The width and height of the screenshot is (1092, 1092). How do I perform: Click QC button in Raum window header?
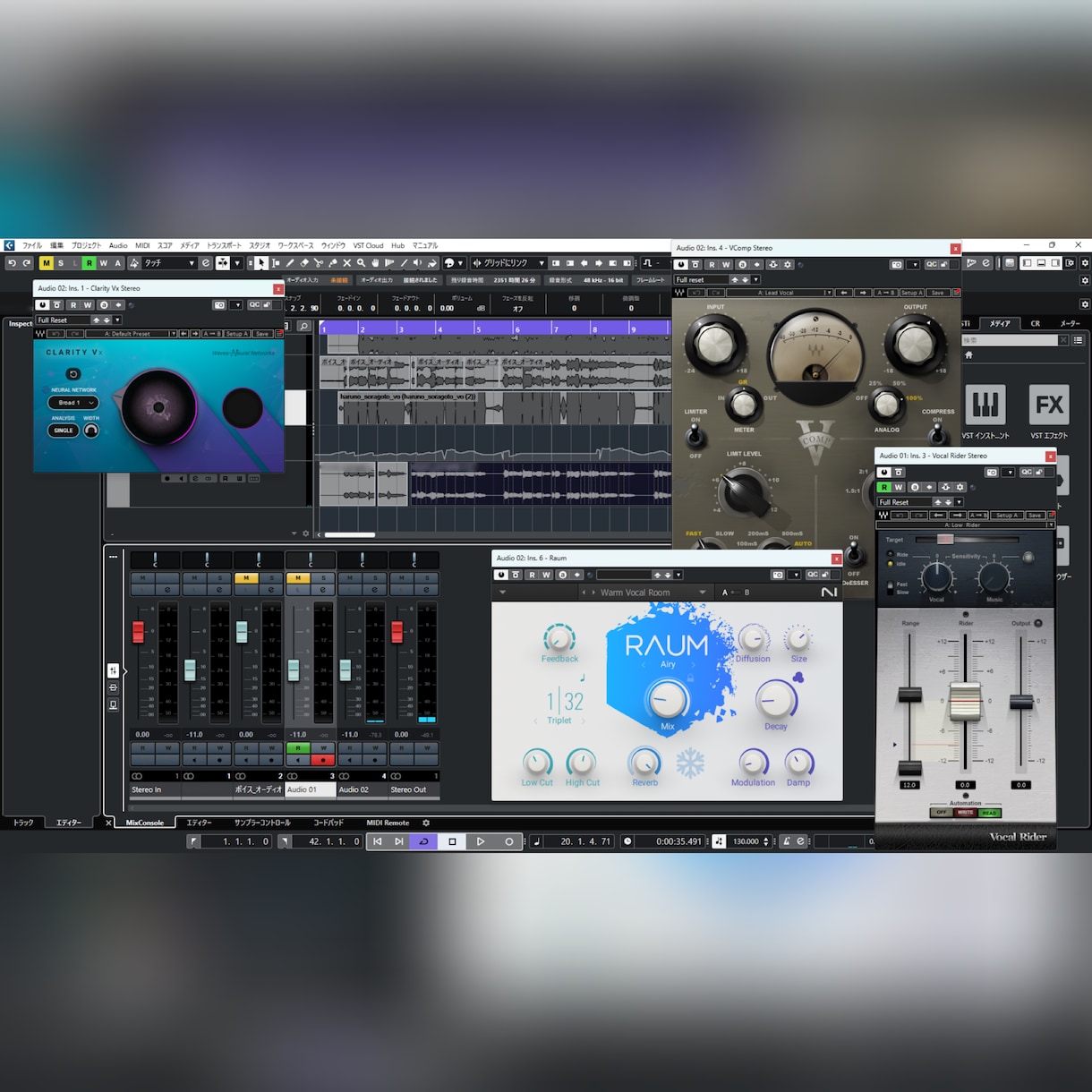point(812,575)
